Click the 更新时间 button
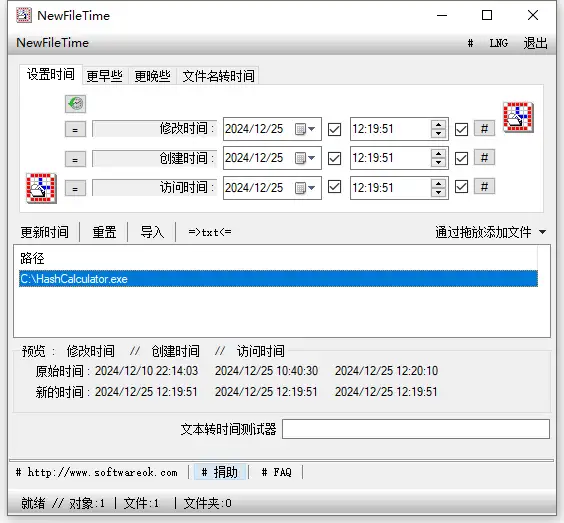The height and width of the screenshot is (523, 564). coord(45,232)
